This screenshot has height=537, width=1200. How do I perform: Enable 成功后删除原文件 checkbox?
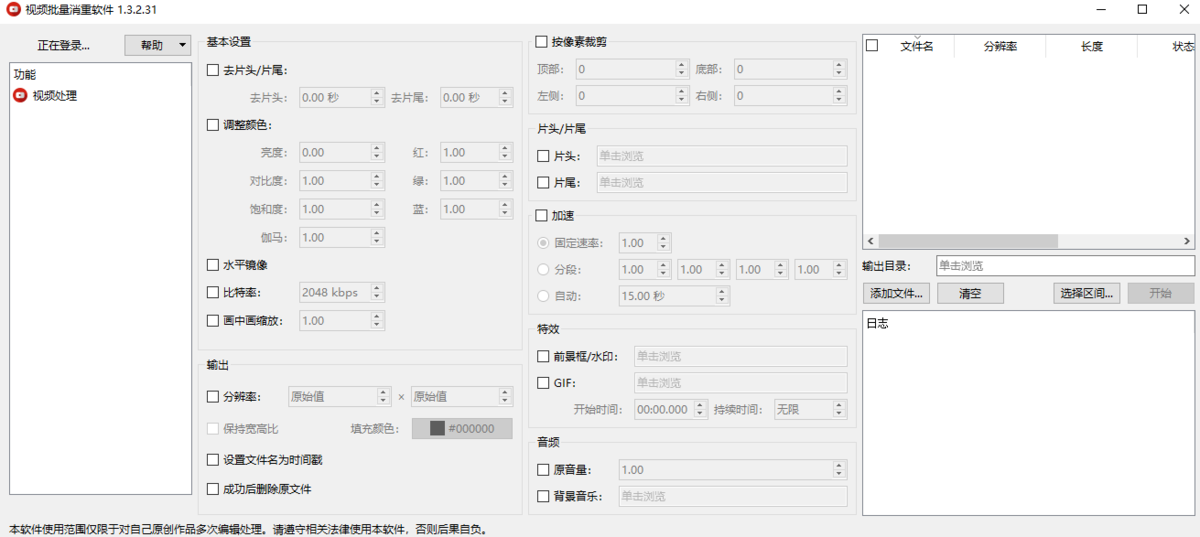[212, 489]
